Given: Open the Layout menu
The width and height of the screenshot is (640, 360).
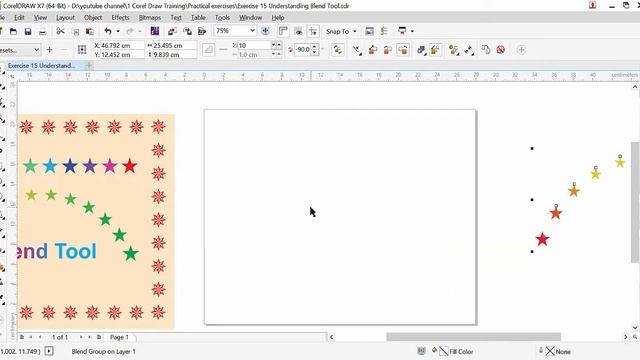Looking at the screenshot, I should pos(65,18).
